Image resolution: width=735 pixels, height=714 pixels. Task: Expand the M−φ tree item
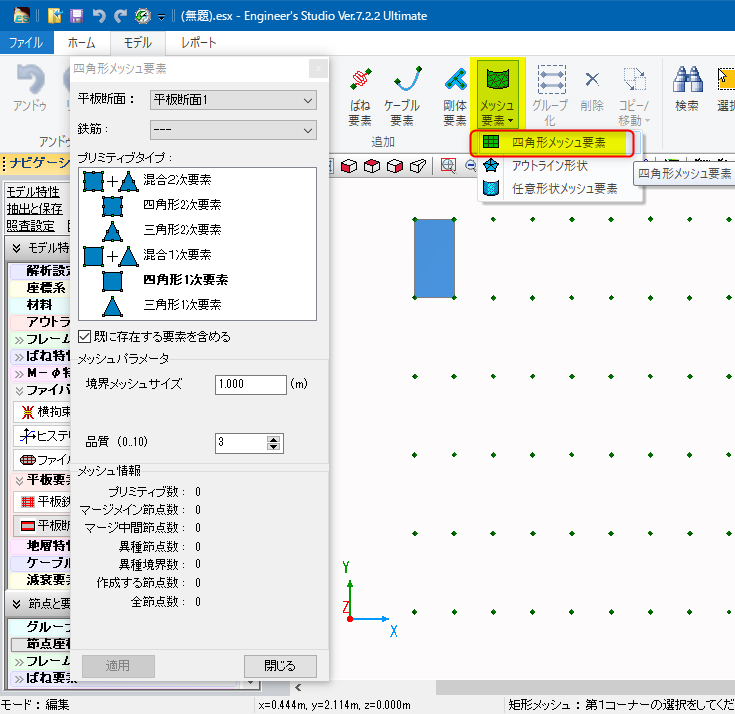[19, 374]
